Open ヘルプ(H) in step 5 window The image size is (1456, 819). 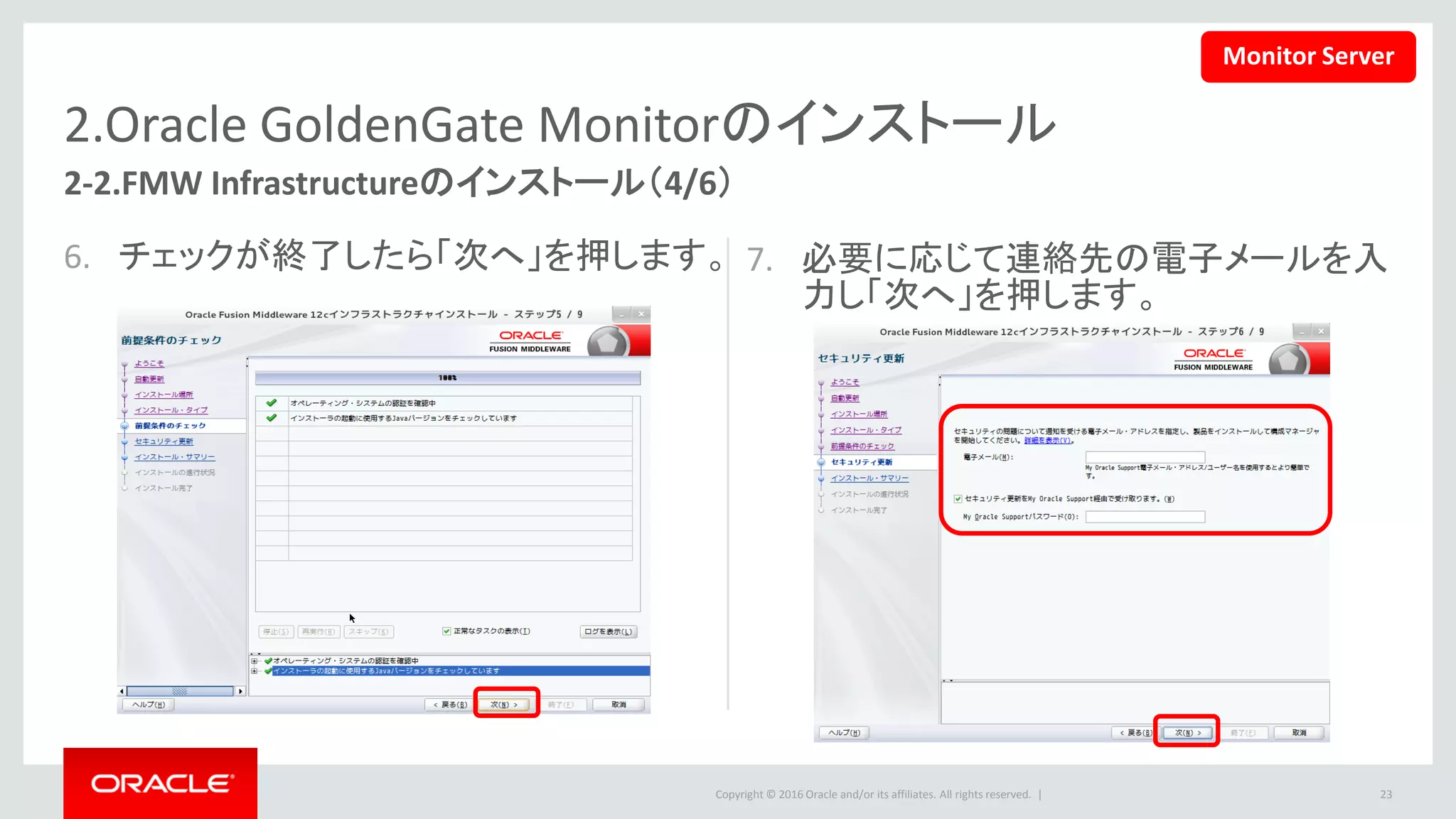click(x=149, y=705)
